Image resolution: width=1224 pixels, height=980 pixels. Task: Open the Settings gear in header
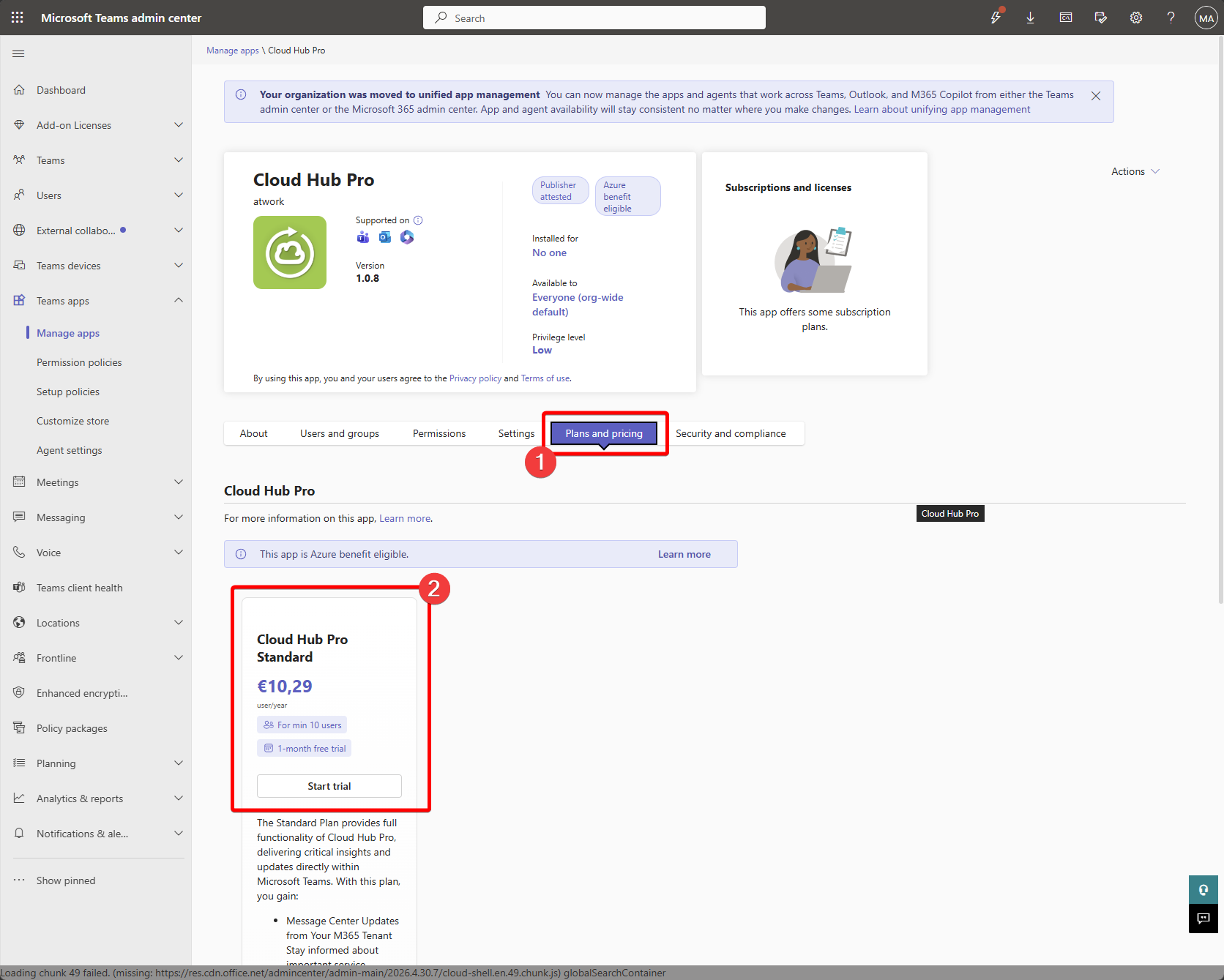(x=1136, y=18)
